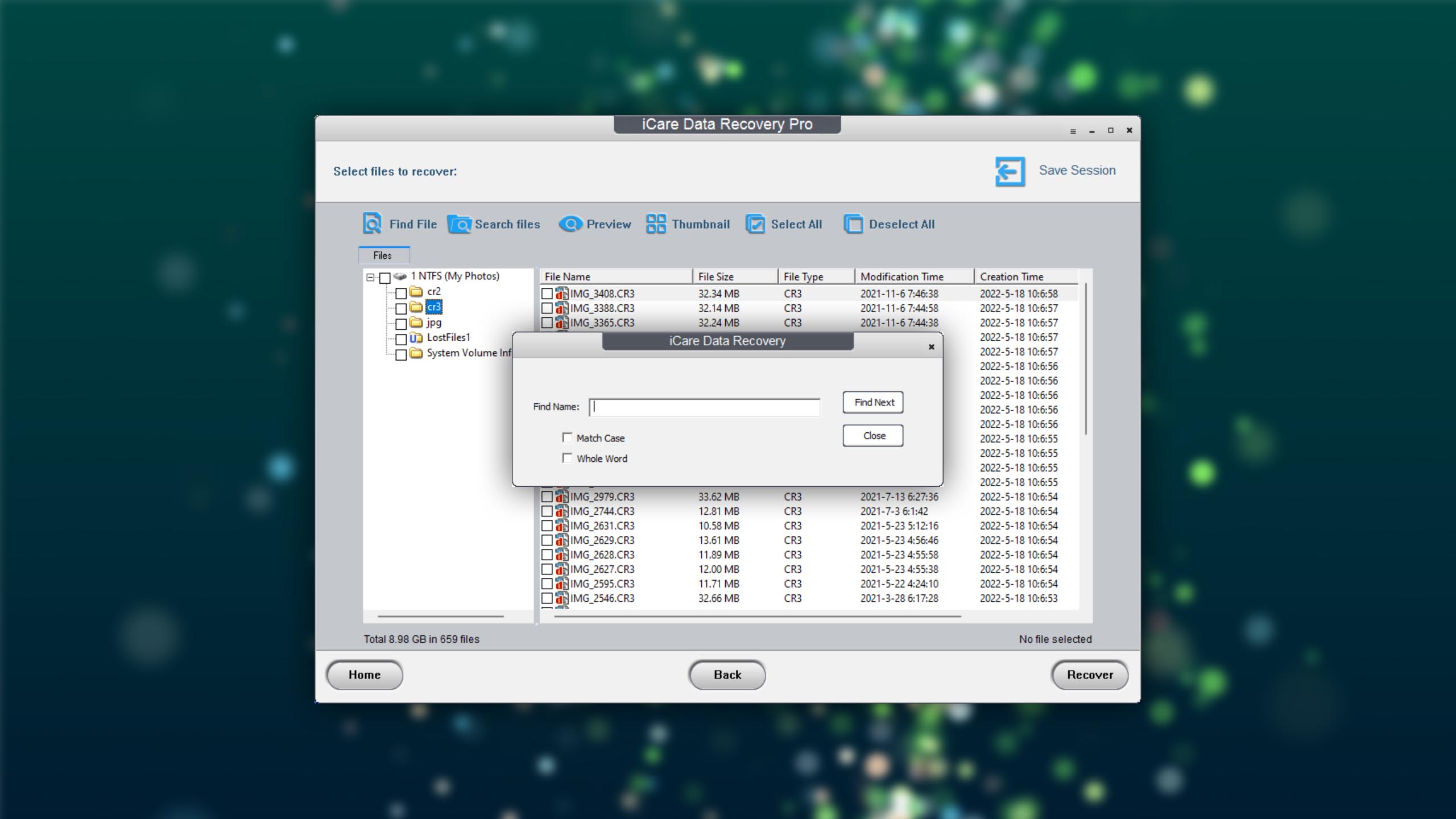Tick the IMG_2629.CR3 file checkbox
Viewport: 1456px width, 819px height.
(547, 540)
